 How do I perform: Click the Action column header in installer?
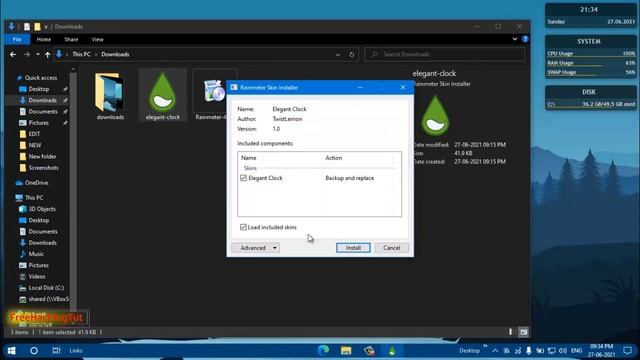[x=333, y=158]
